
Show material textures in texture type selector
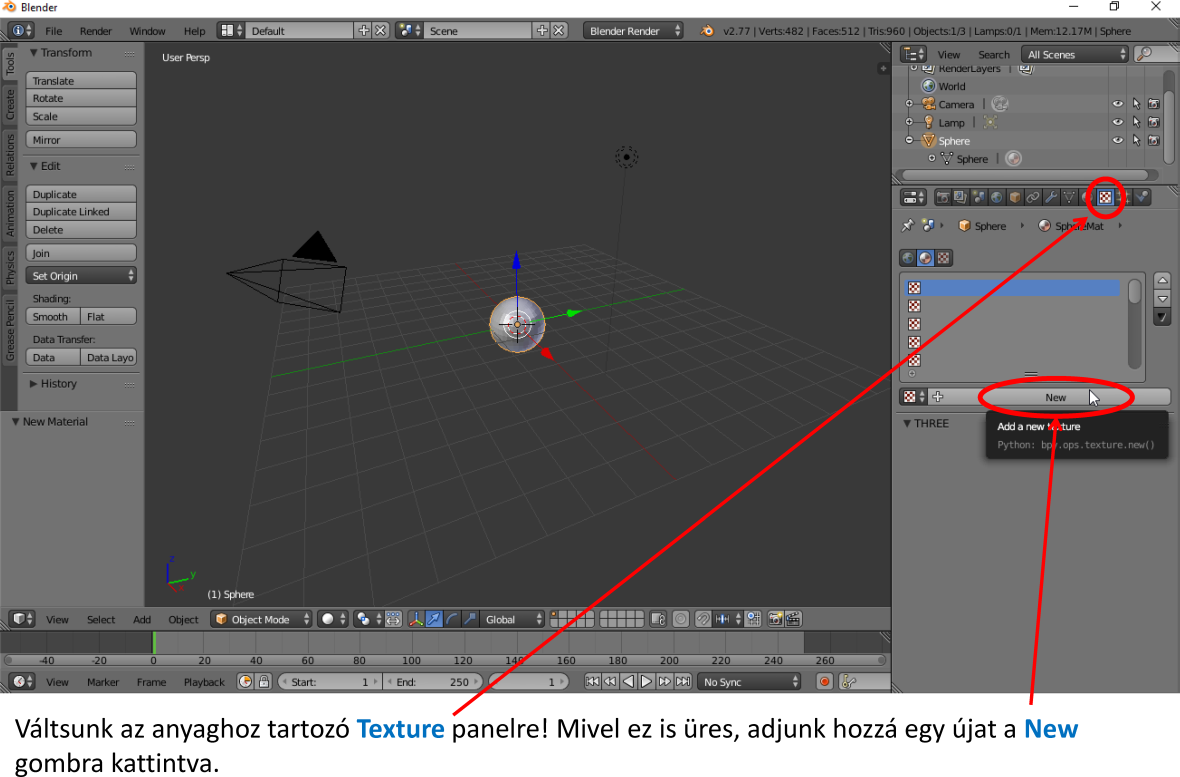click(x=926, y=258)
